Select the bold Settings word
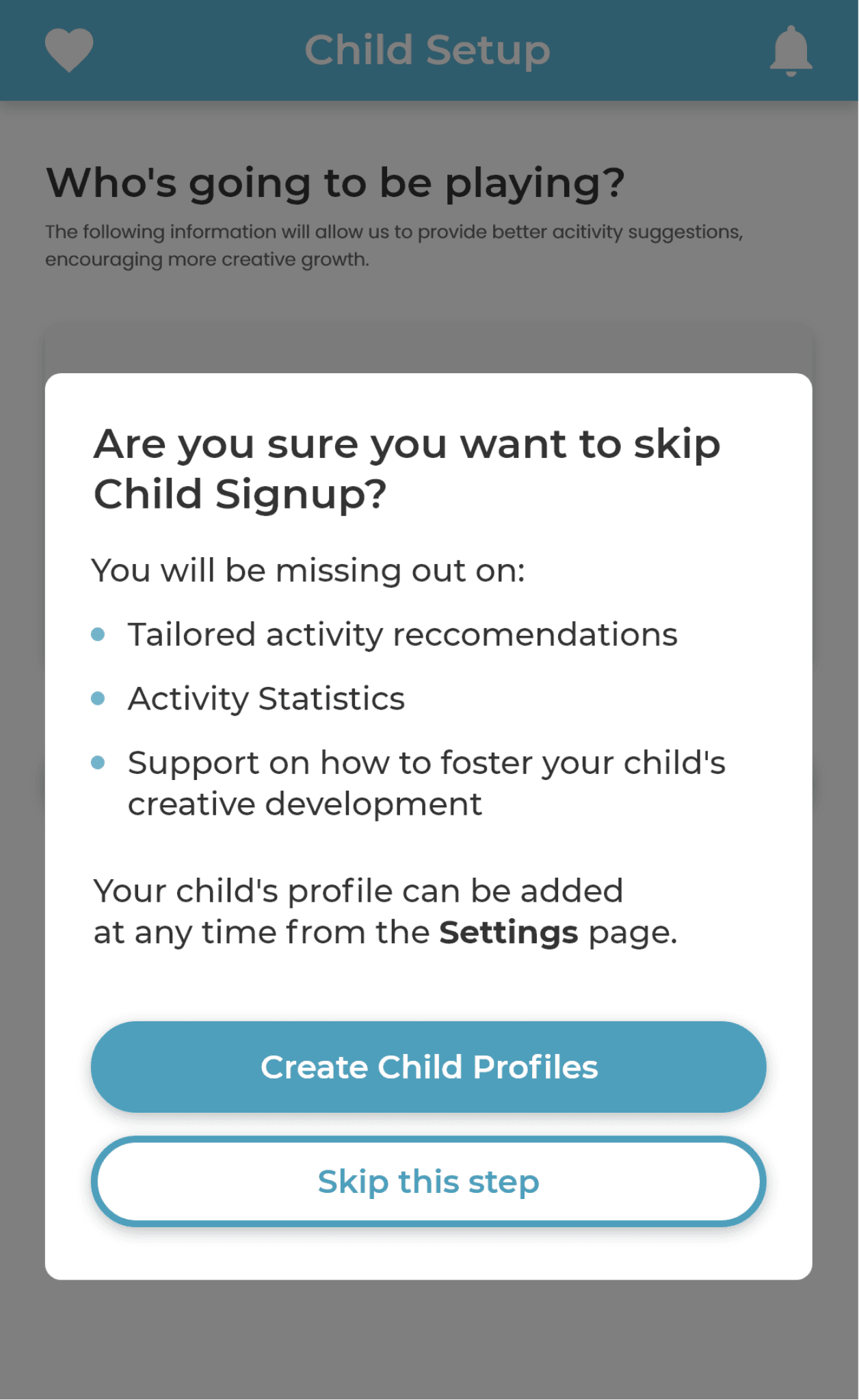Viewport: 859px width, 1400px height. (508, 932)
